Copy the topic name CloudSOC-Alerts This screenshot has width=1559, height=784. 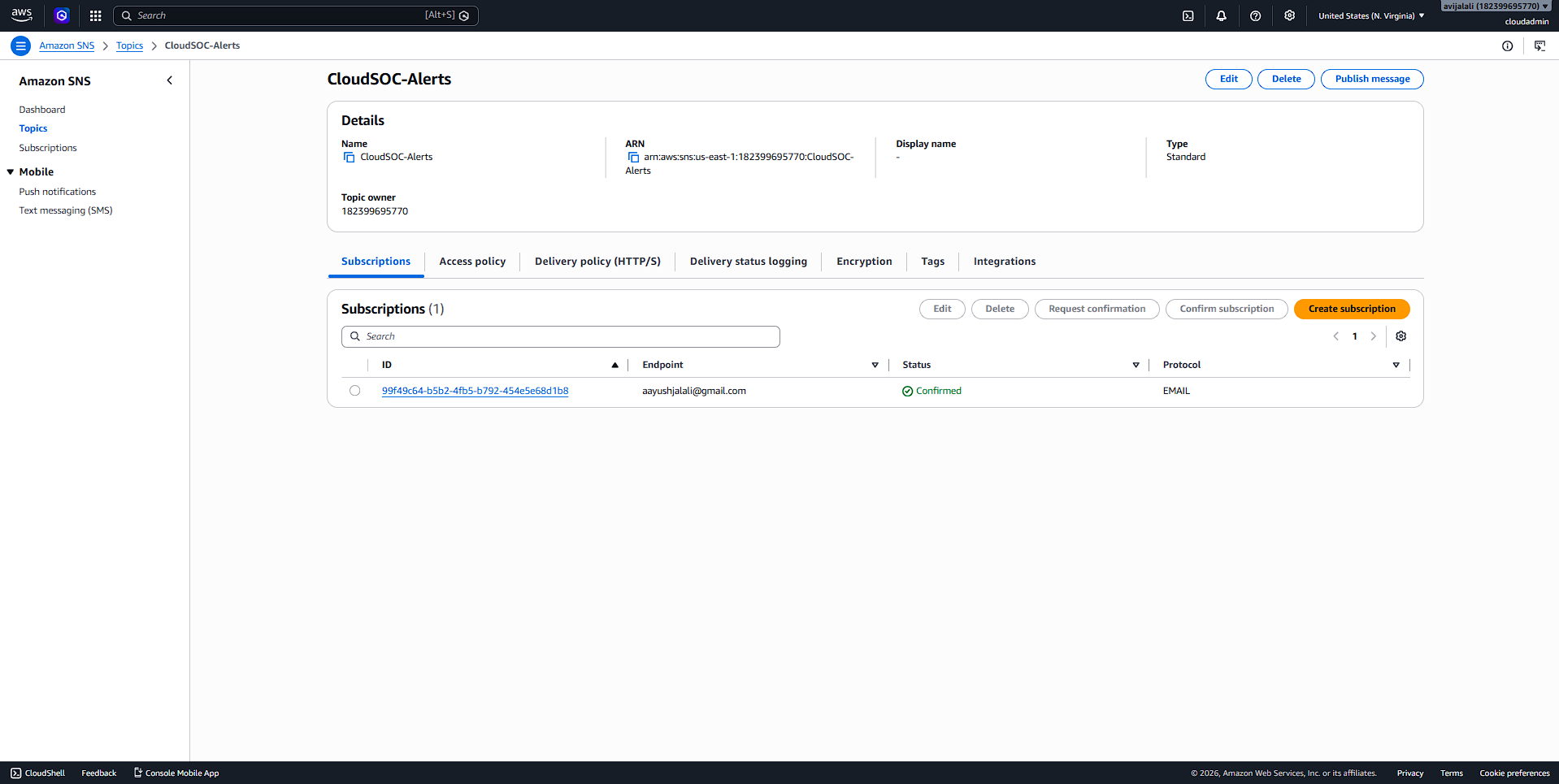349,158
